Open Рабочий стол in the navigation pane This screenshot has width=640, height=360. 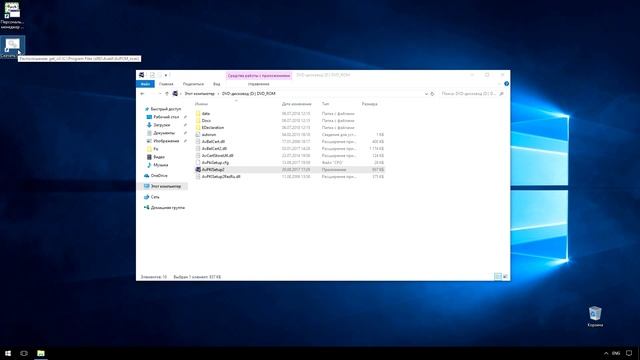click(166, 117)
